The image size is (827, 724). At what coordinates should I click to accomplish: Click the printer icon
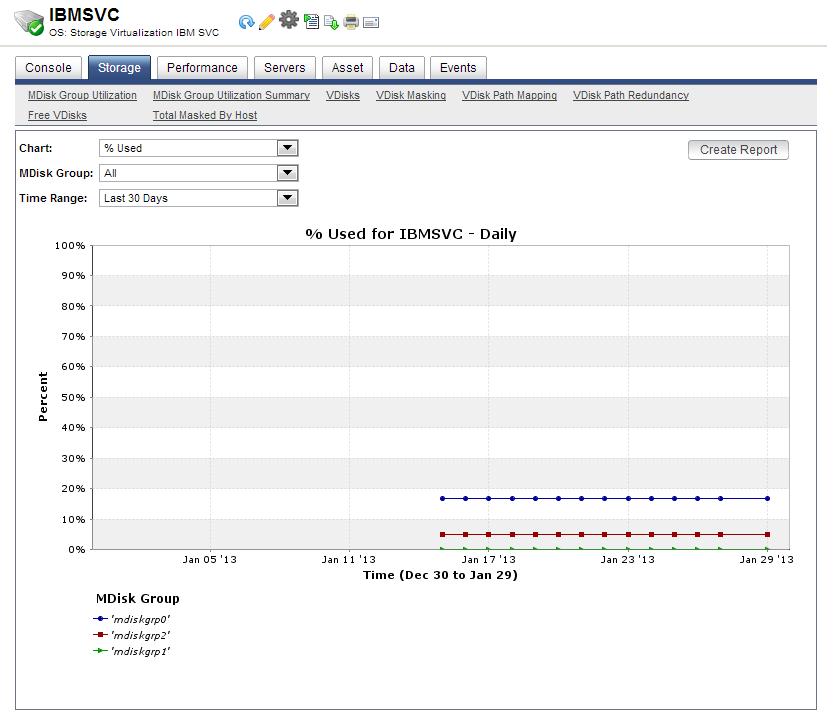pos(351,22)
